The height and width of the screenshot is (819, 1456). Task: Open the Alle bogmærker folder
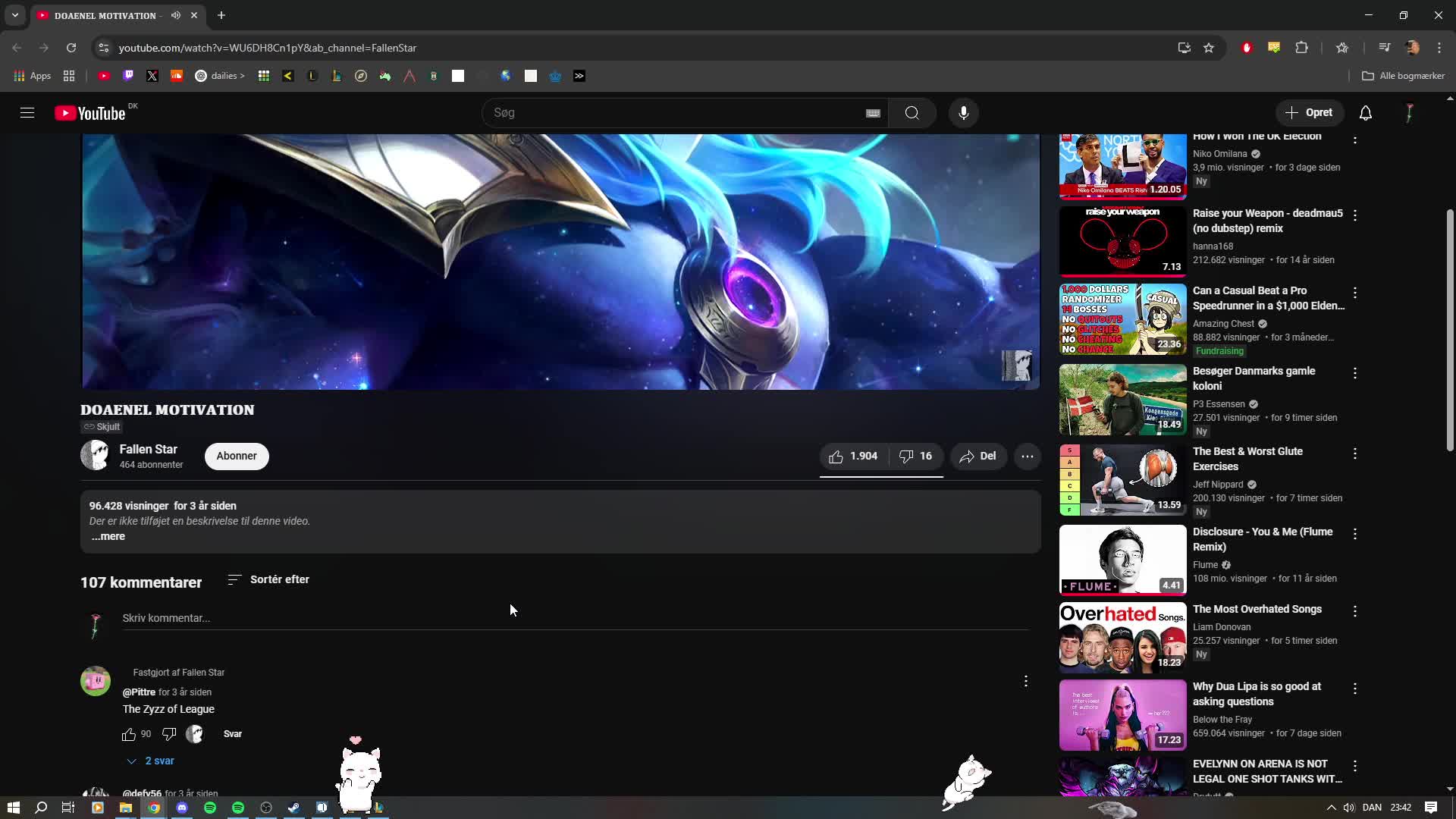click(1404, 76)
